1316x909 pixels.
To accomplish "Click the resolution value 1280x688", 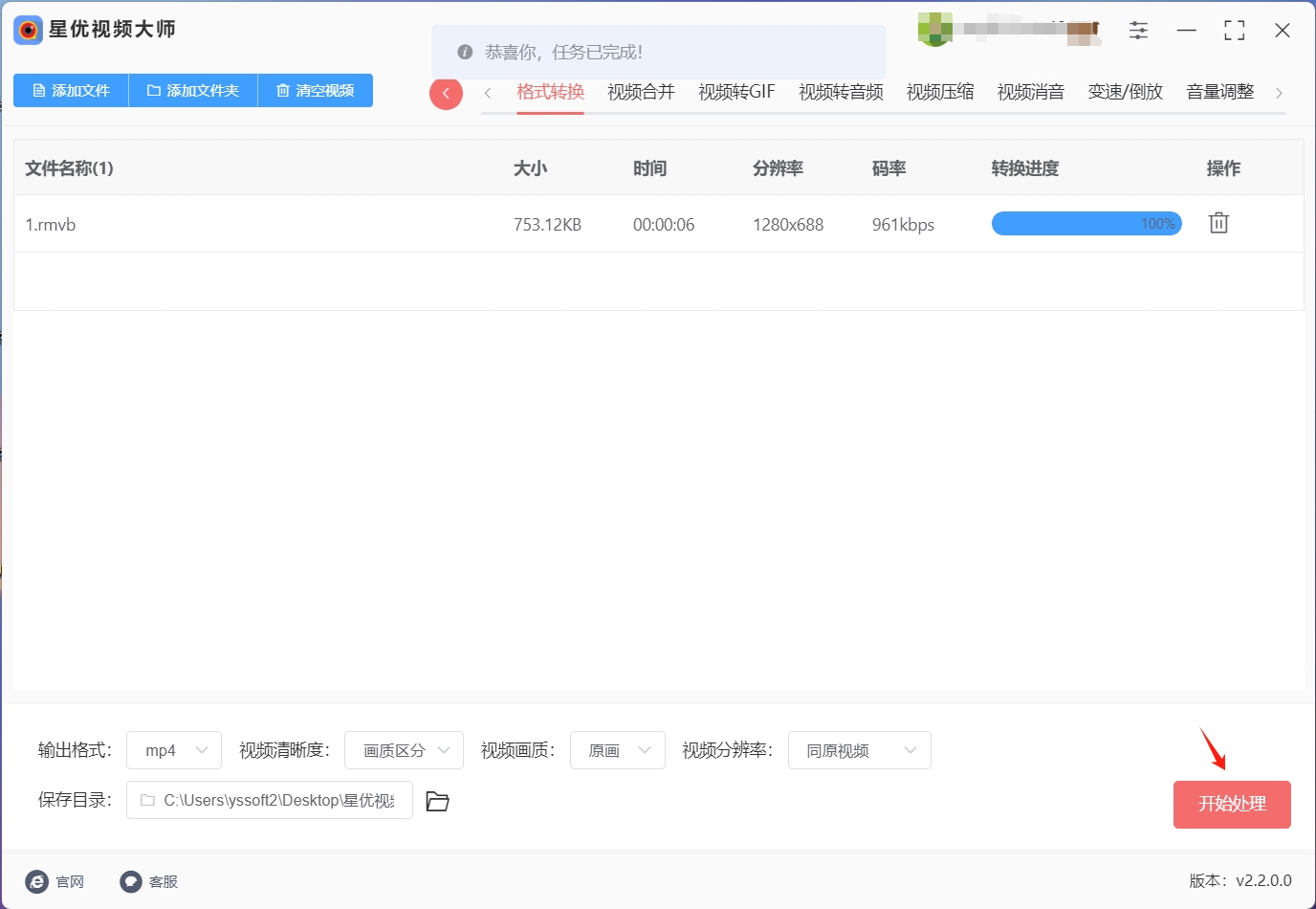I will (x=788, y=225).
